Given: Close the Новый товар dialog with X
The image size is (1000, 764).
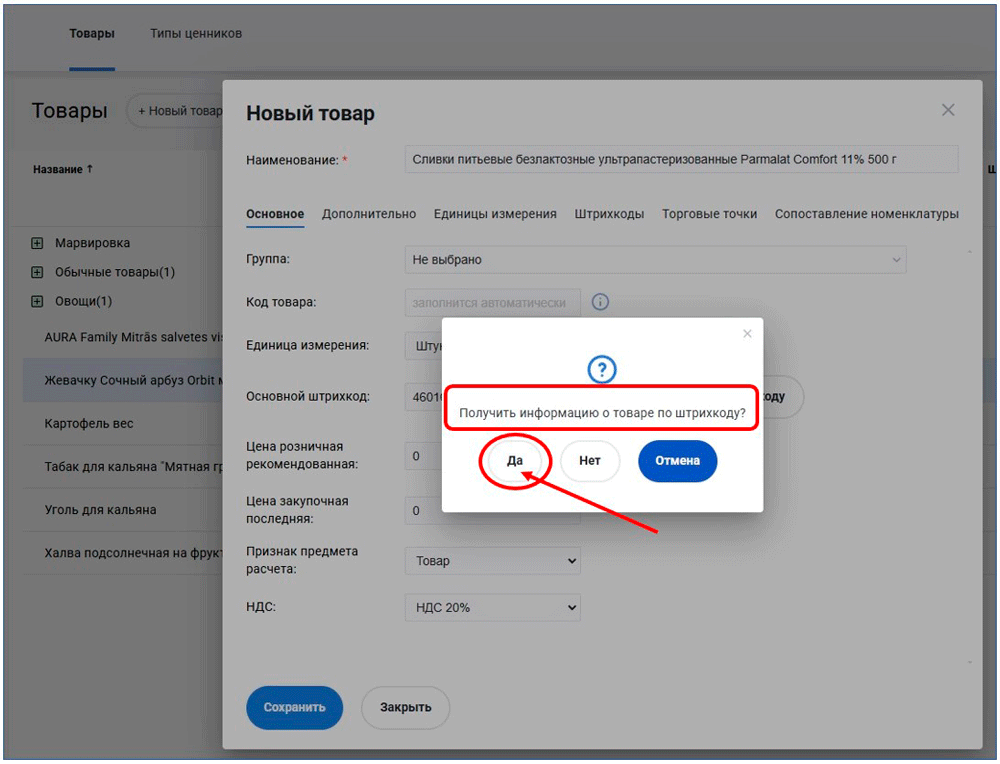Looking at the screenshot, I should pyautogui.click(x=948, y=110).
